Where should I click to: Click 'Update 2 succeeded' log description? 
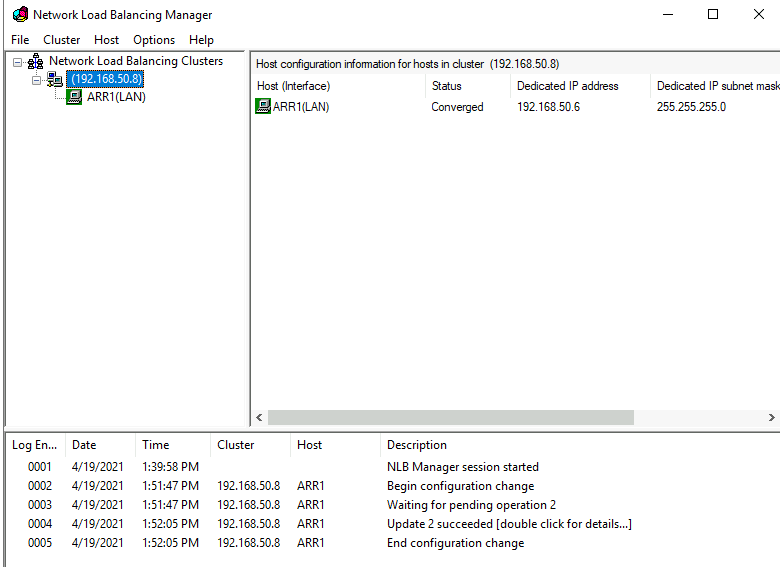point(509,524)
